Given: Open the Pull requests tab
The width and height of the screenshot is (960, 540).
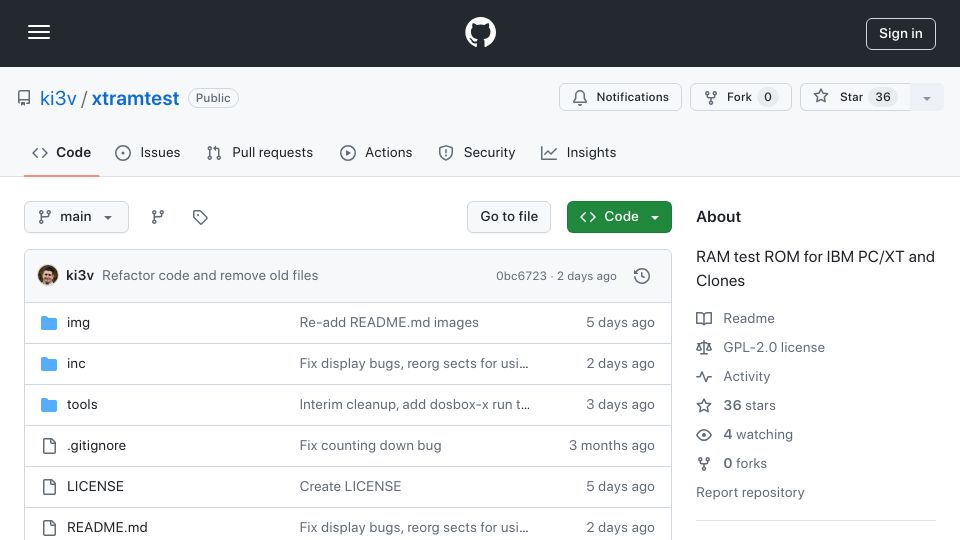Looking at the screenshot, I should point(260,152).
